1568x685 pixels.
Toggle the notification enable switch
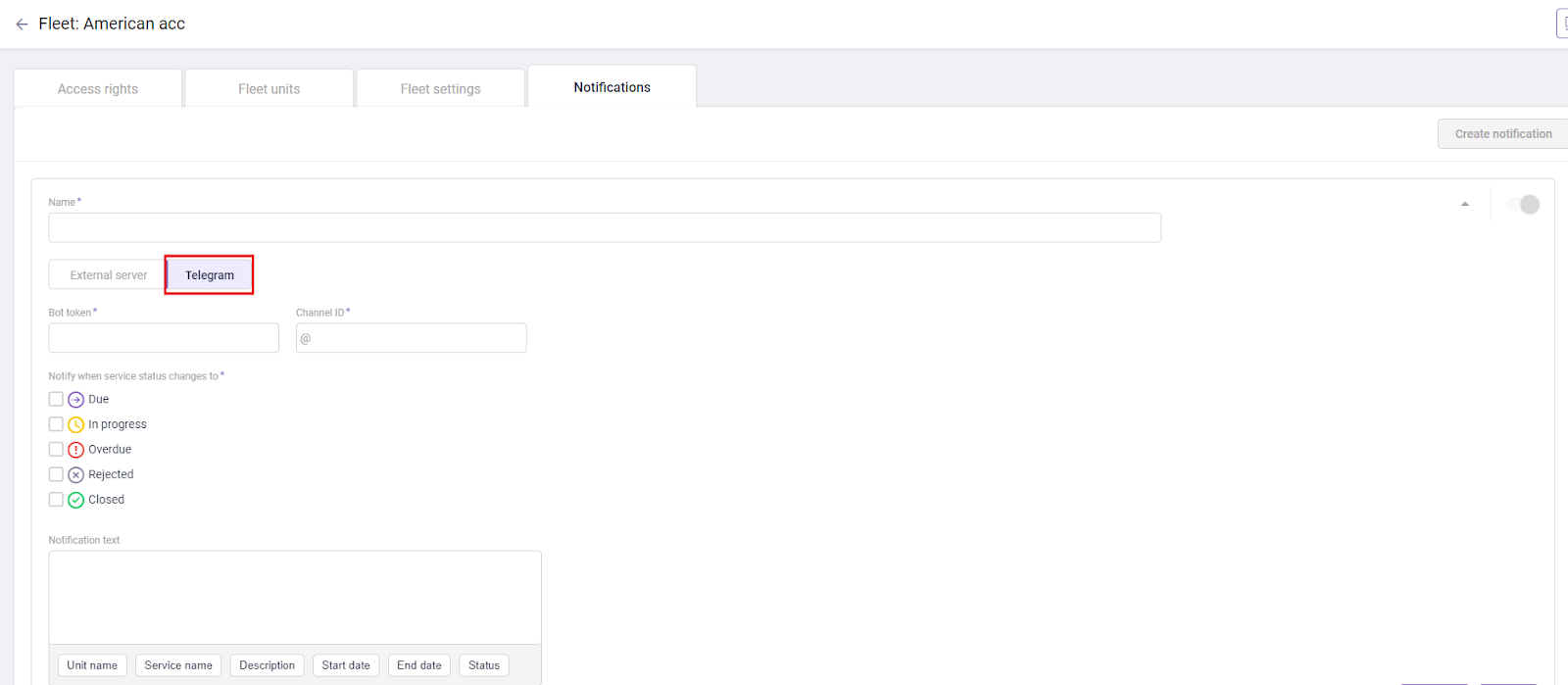coord(1524,205)
